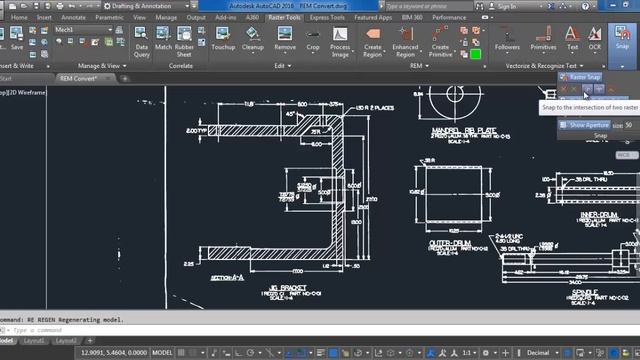Add a new drawing tab with plus
This screenshot has height=360, width=640.
[125, 79]
